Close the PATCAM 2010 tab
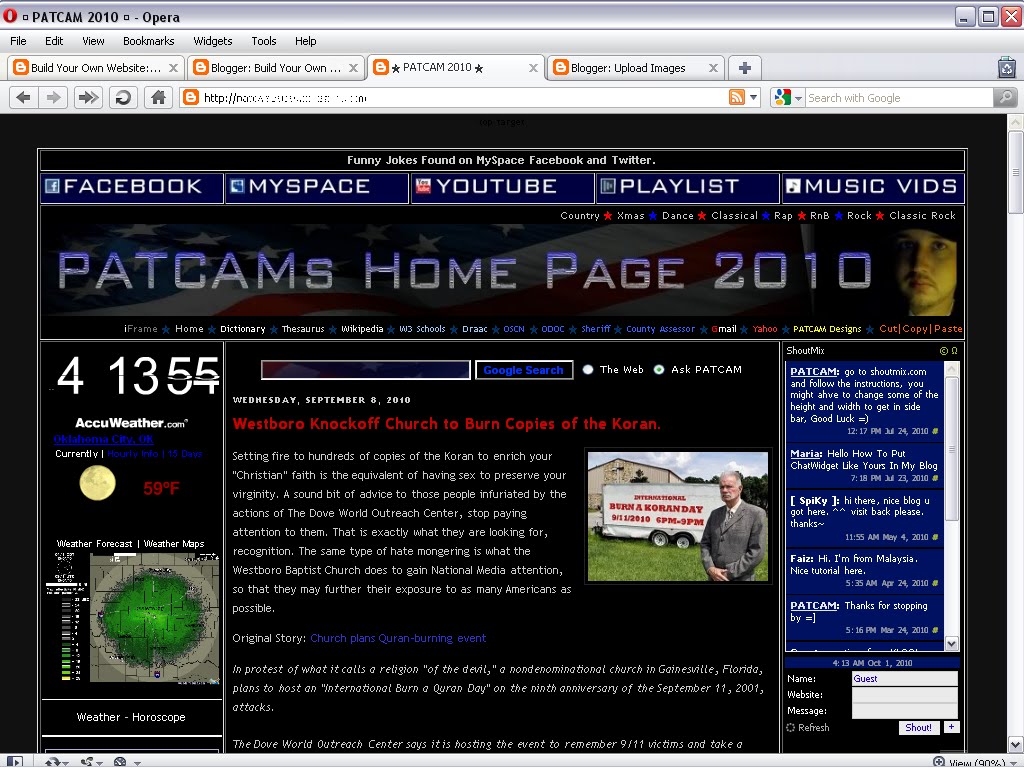 (534, 68)
